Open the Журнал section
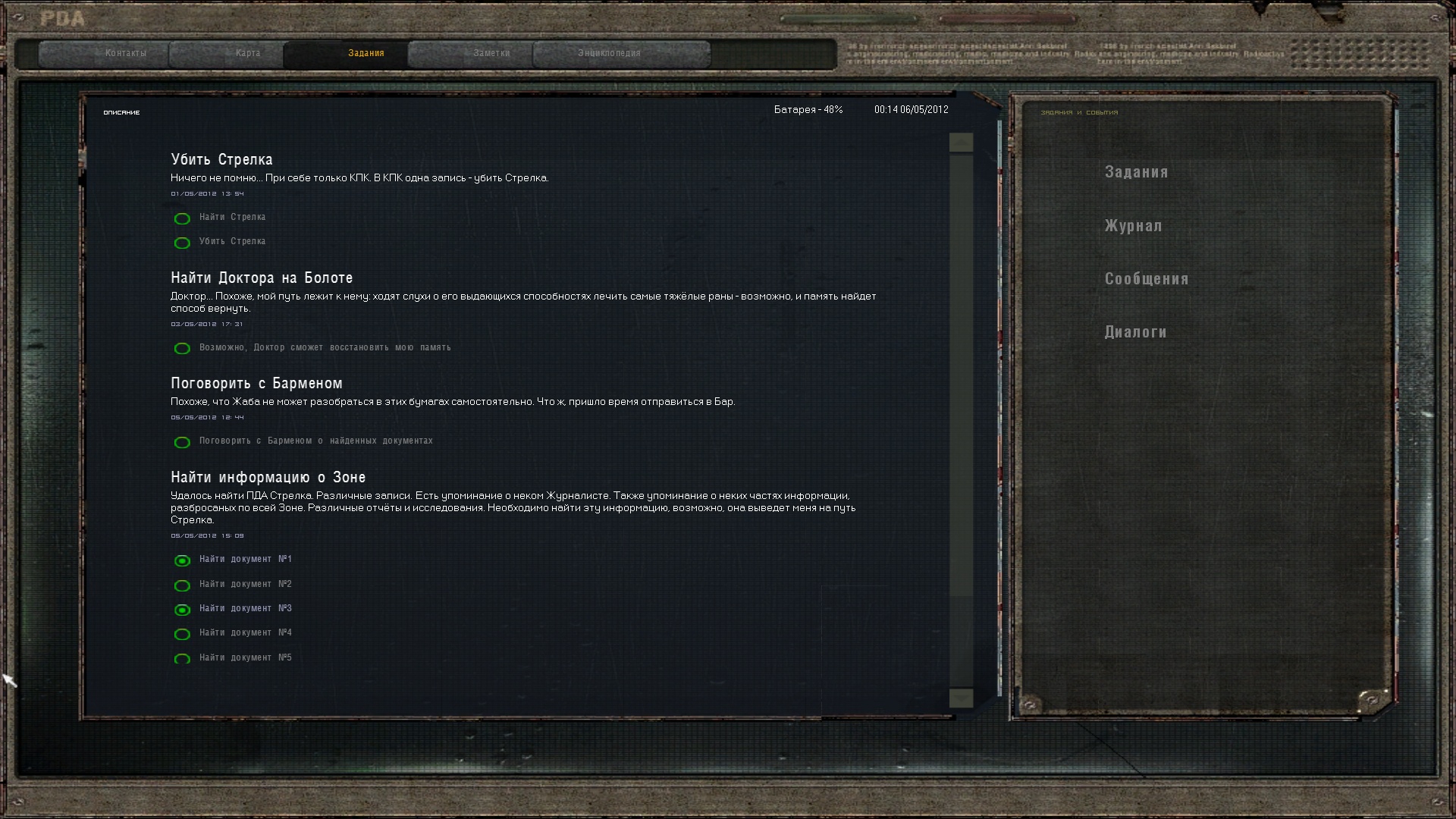This screenshot has width=1456, height=819. tap(1133, 225)
